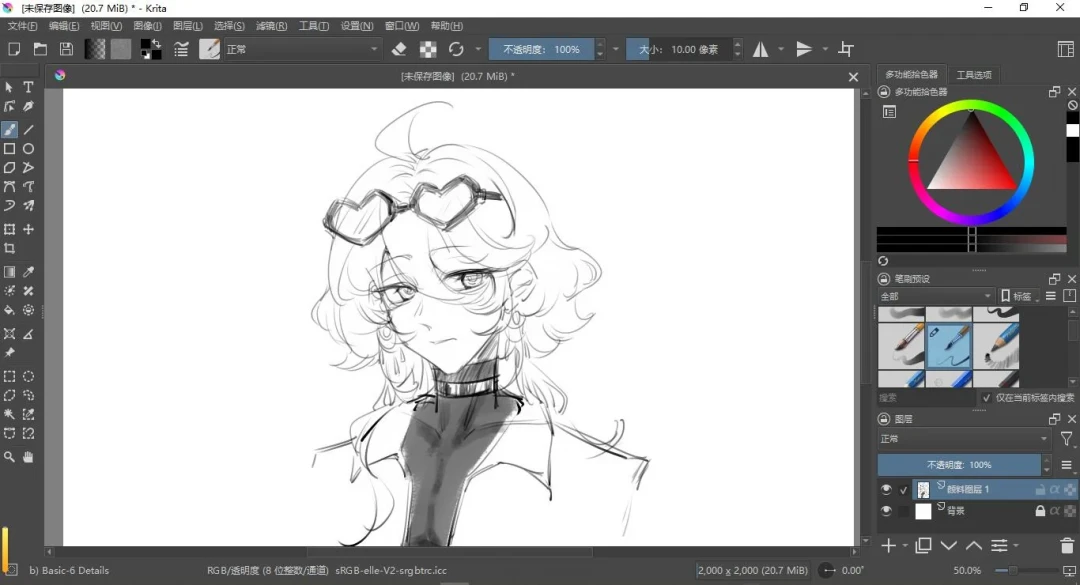Select the Rectangular Selection tool
This screenshot has height=585, width=1080.
click(x=10, y=376)
